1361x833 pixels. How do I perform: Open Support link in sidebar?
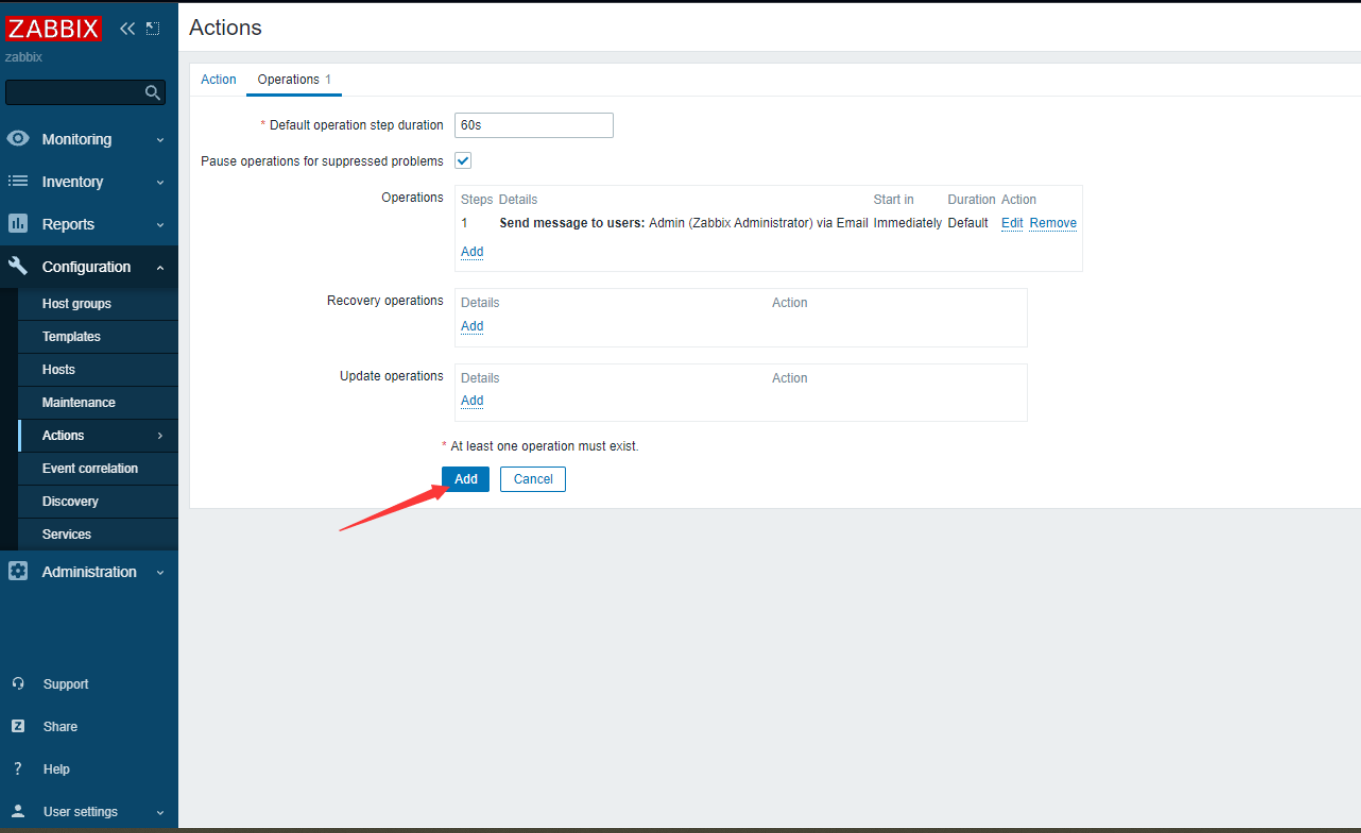pos(65,684)
